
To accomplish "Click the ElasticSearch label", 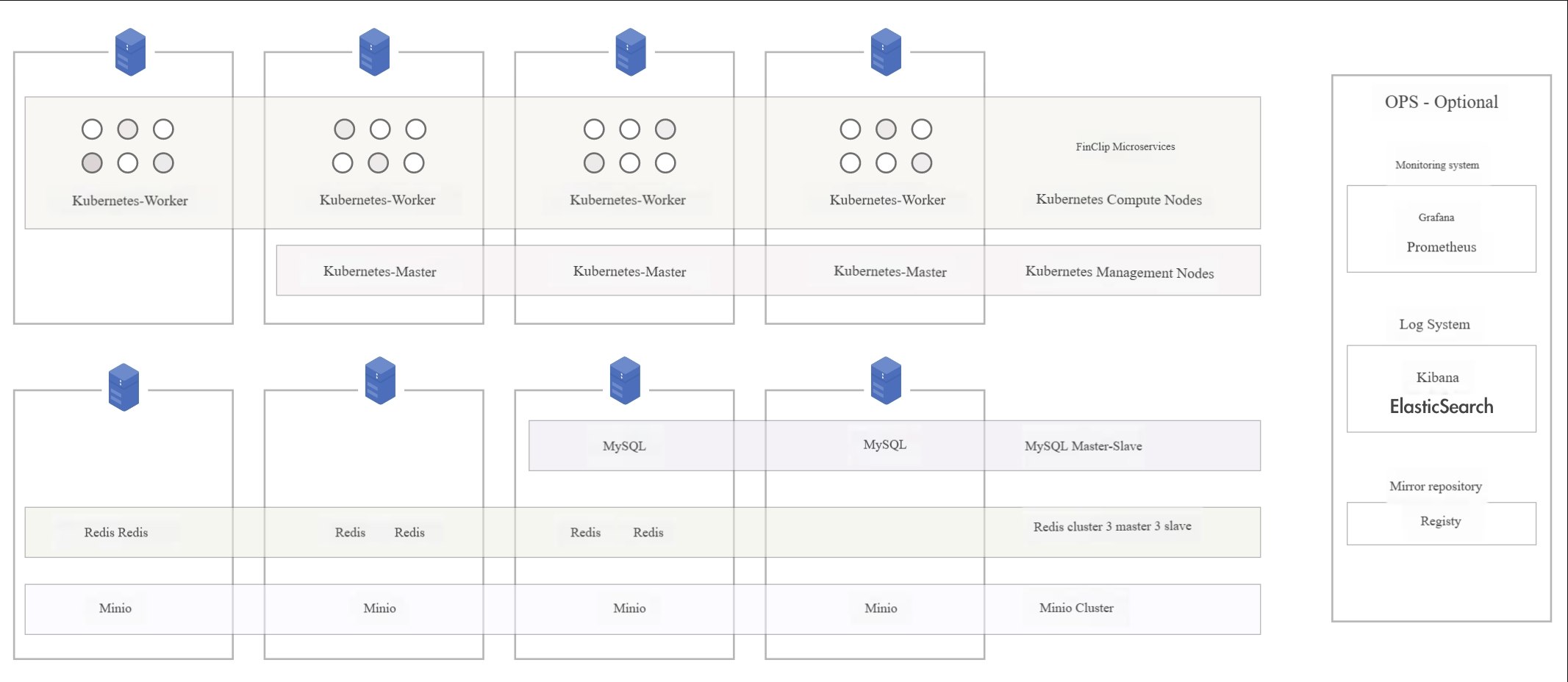I will point(1441,406).
